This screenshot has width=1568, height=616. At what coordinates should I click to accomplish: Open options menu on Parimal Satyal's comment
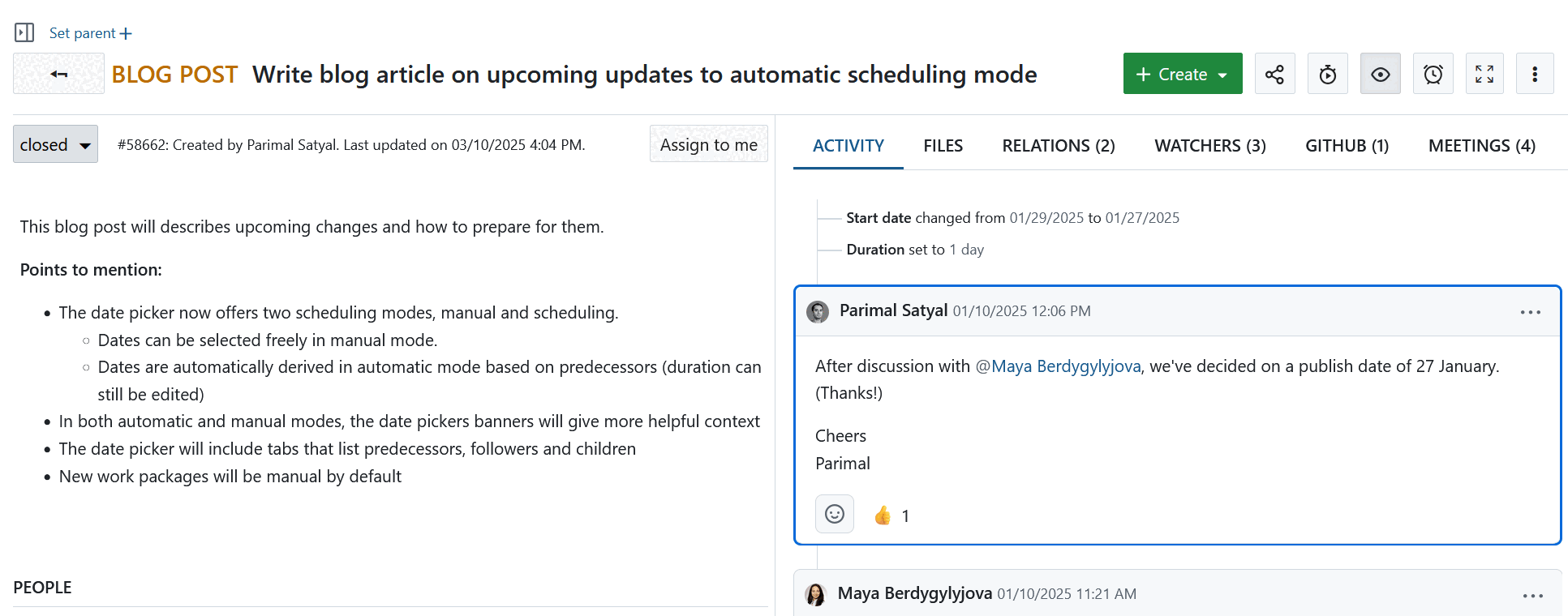pos(1530,312)
